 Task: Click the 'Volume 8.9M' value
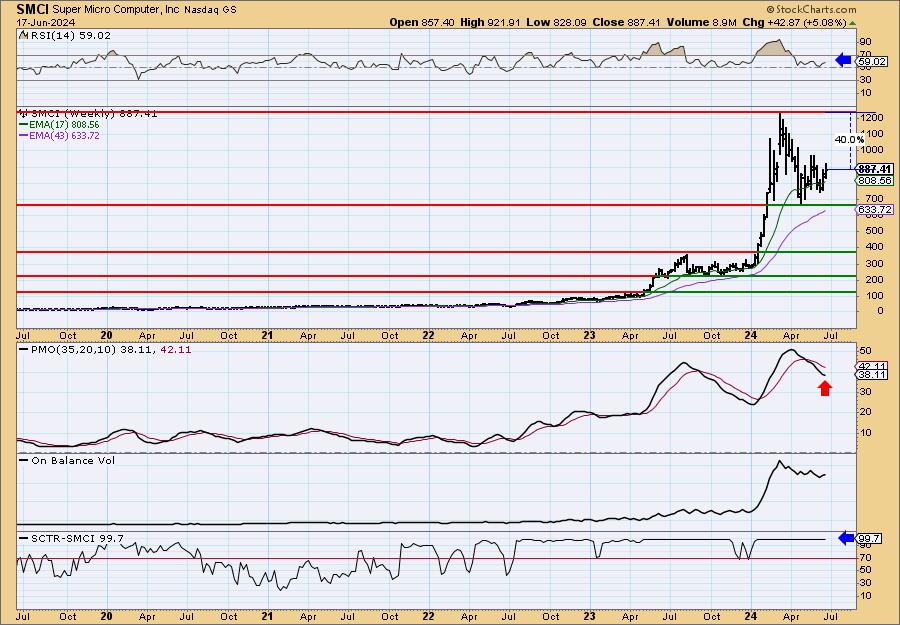(700, 22)
